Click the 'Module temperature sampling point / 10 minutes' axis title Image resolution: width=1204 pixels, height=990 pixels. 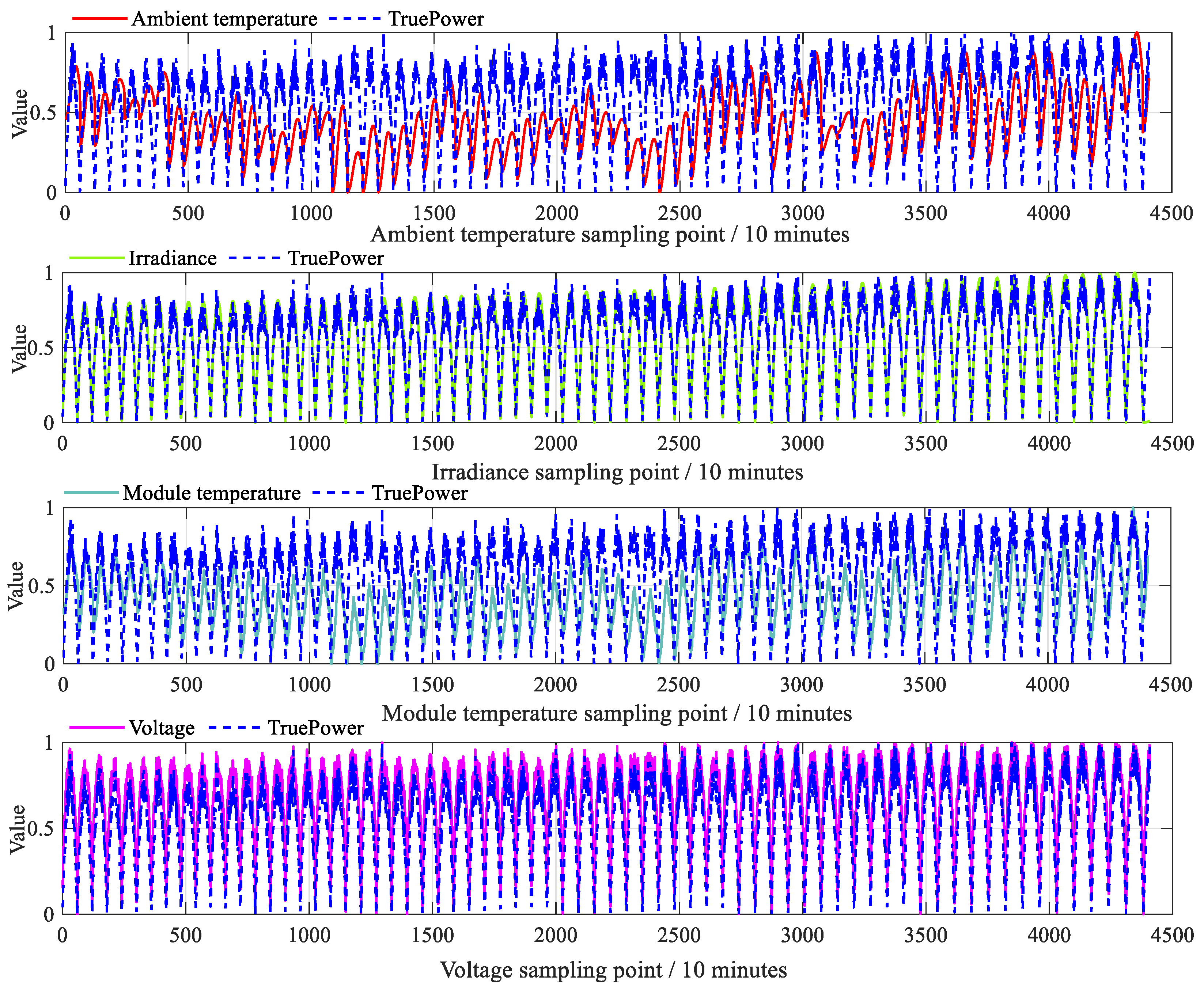(x=617, y=713)
